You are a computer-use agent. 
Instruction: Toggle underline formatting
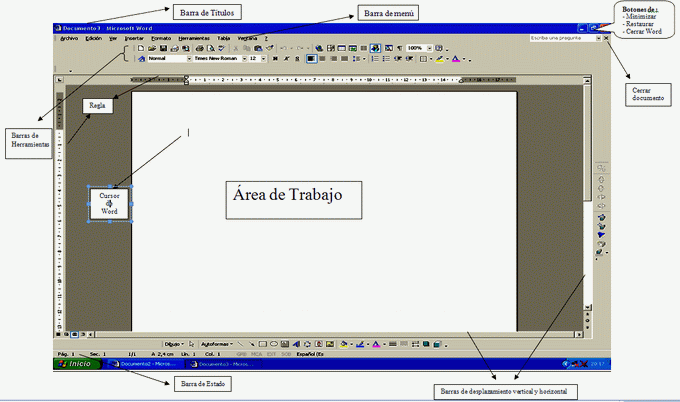(x=298, y=59)
